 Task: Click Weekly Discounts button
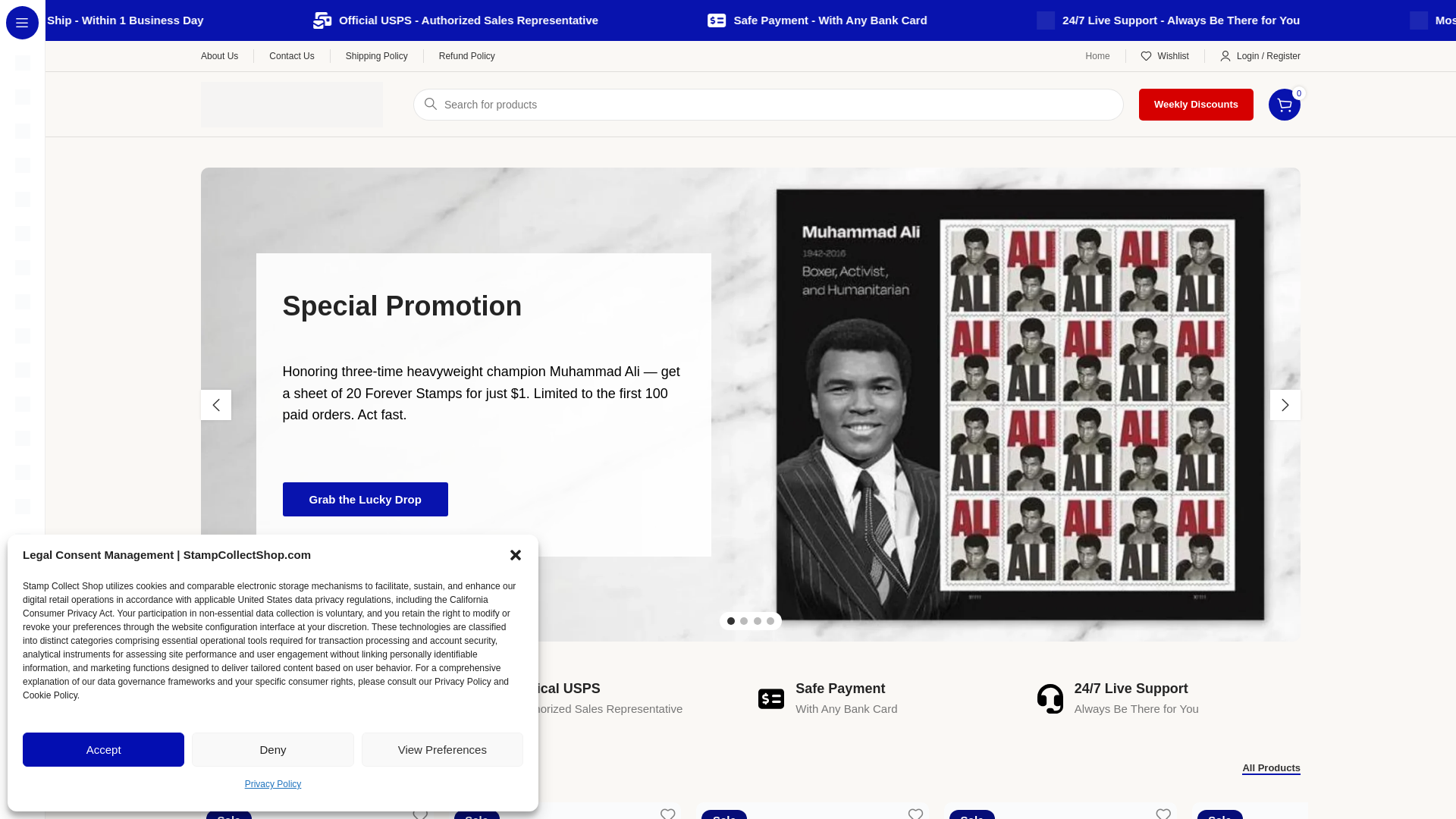[1196, 105]
